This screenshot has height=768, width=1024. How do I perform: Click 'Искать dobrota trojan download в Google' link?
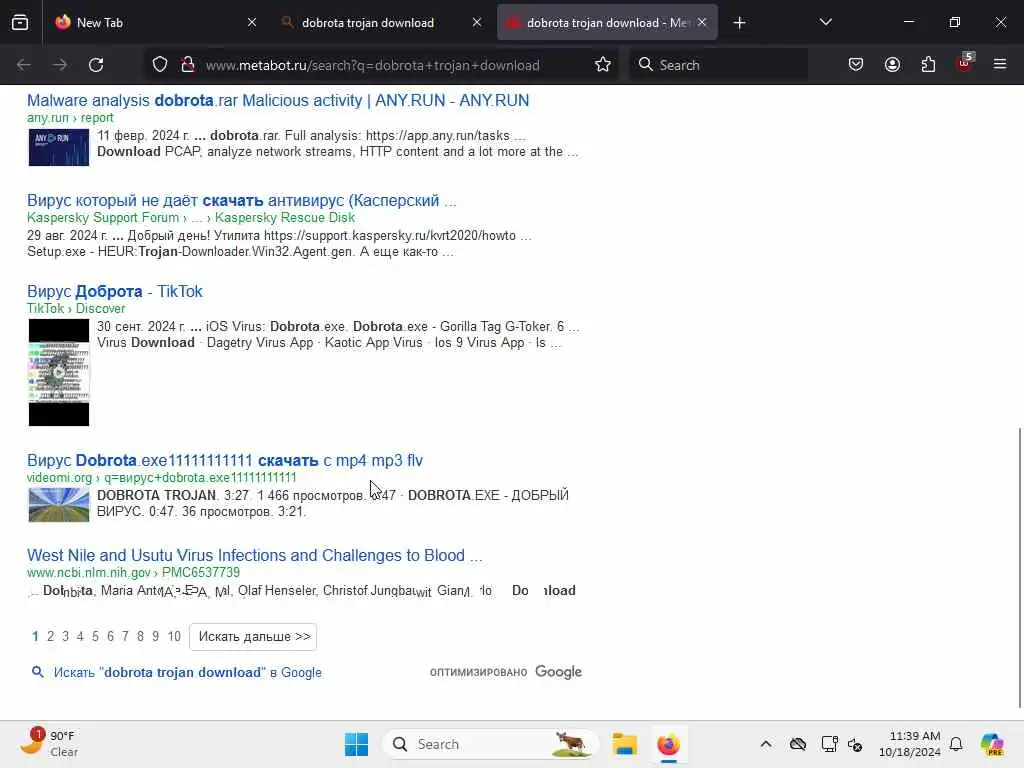(x=187, y=672)
